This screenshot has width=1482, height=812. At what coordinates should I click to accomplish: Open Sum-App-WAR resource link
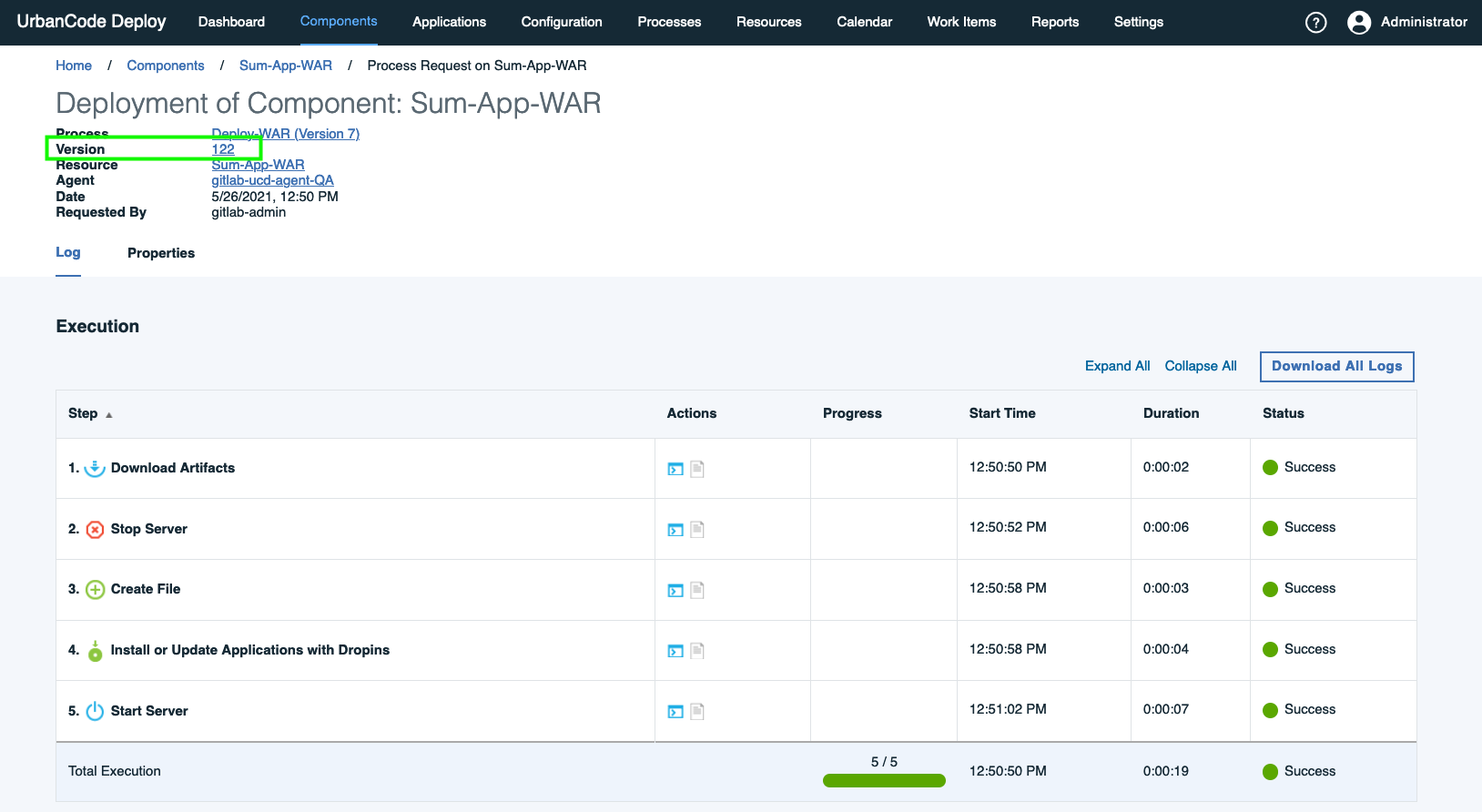click(x=259, y=165)
